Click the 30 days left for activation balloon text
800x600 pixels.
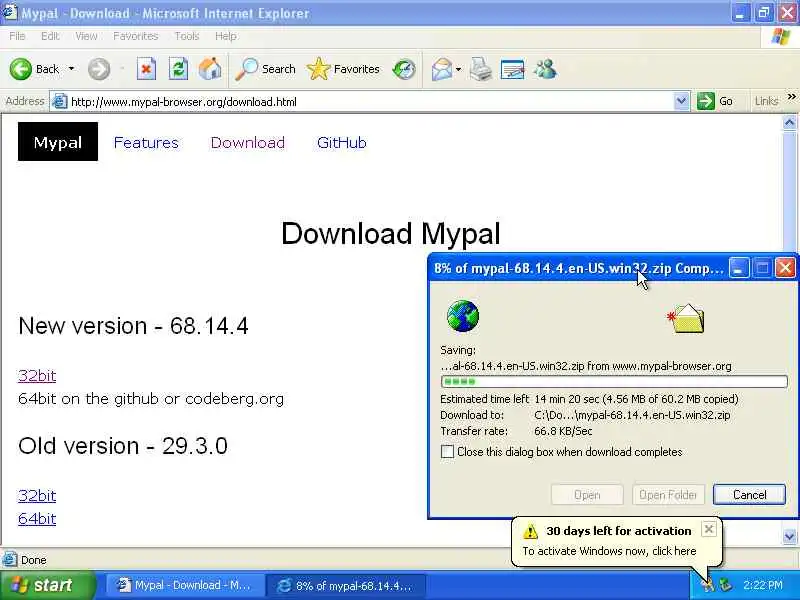[619, 531]
